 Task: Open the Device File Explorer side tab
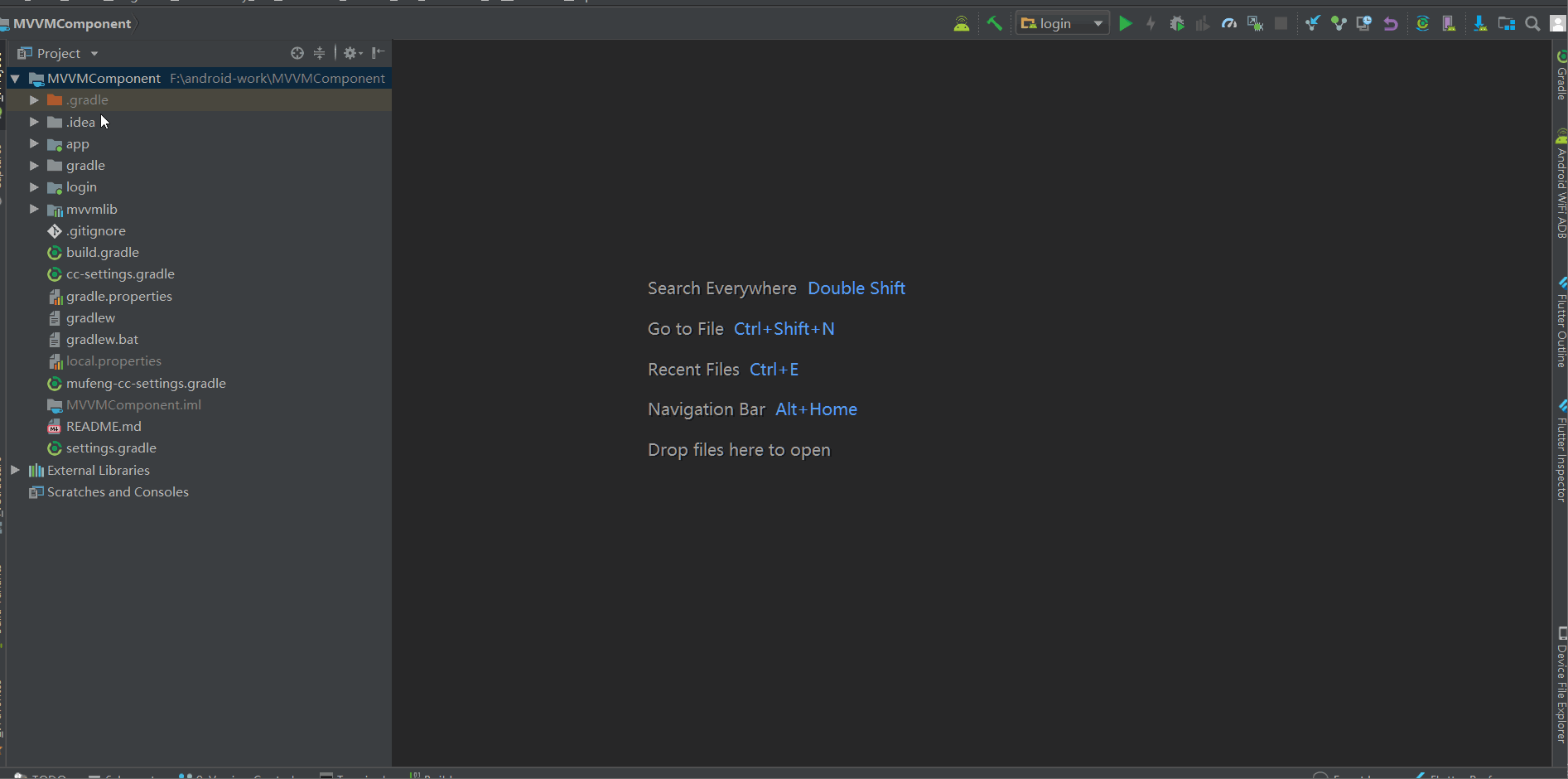(1561, 686)
